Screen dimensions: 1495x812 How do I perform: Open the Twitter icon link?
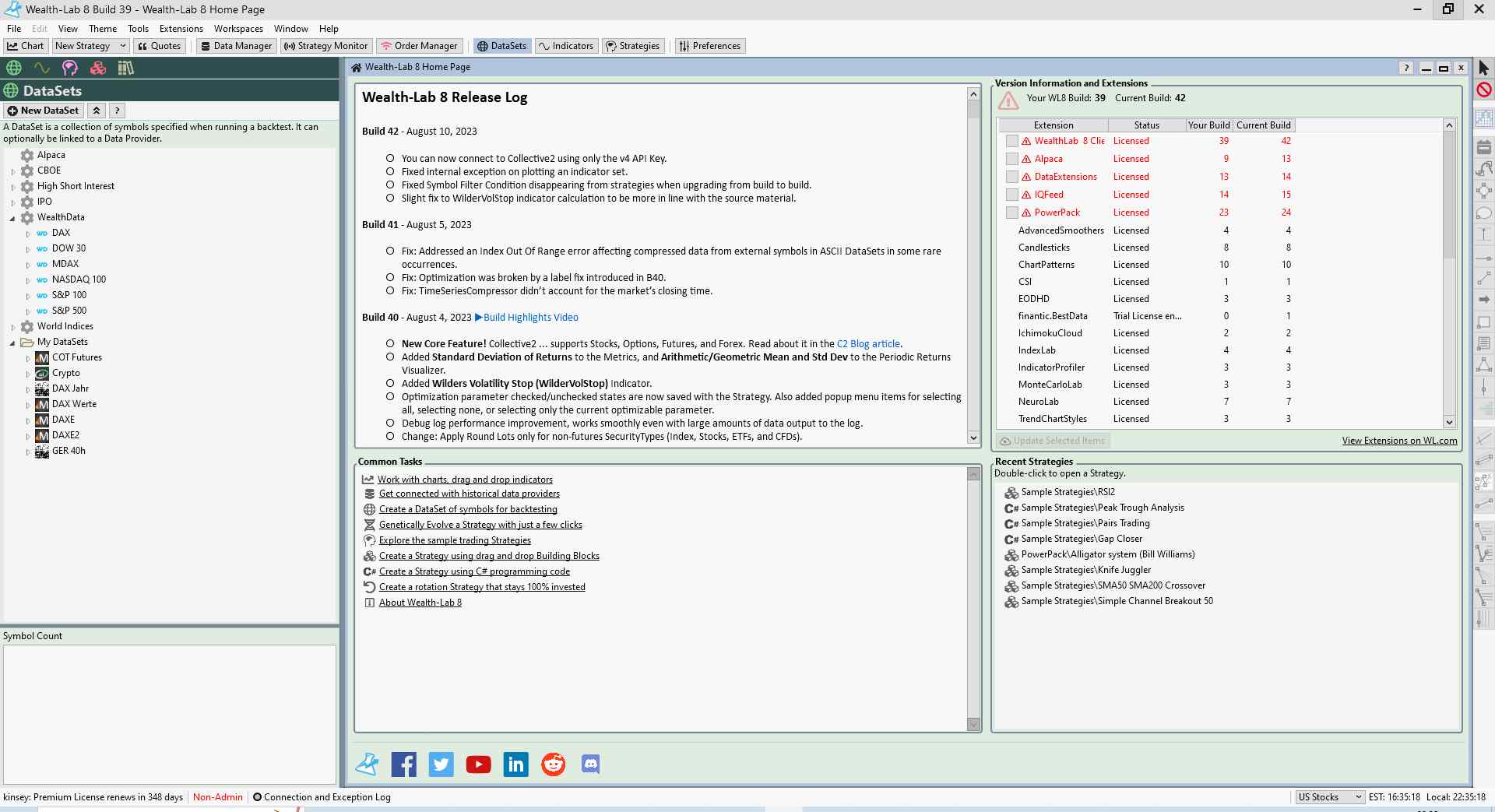pos(441,765)
